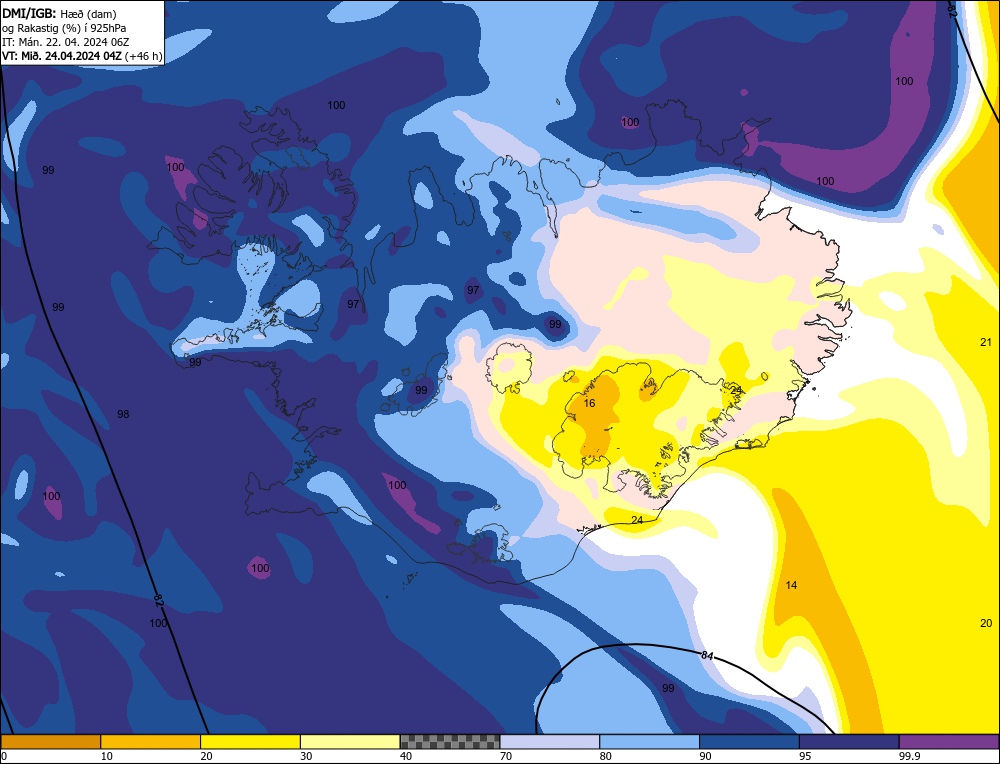
Task: Click the 'VT: Mið. 24.04.2024 04Z' valid time
Action: tap(61, 55)
